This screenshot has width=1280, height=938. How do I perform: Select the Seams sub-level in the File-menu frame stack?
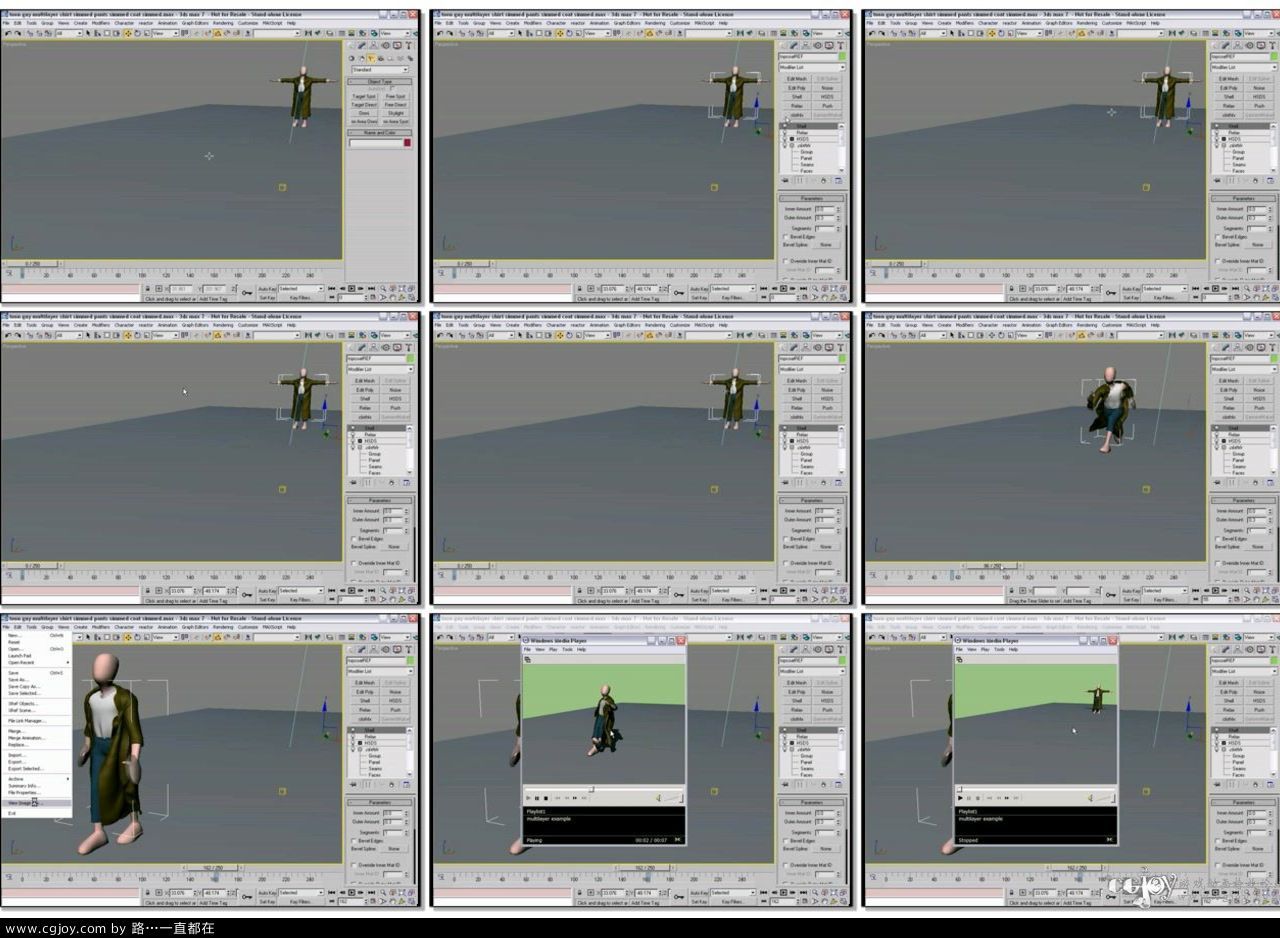pos(375,768)
